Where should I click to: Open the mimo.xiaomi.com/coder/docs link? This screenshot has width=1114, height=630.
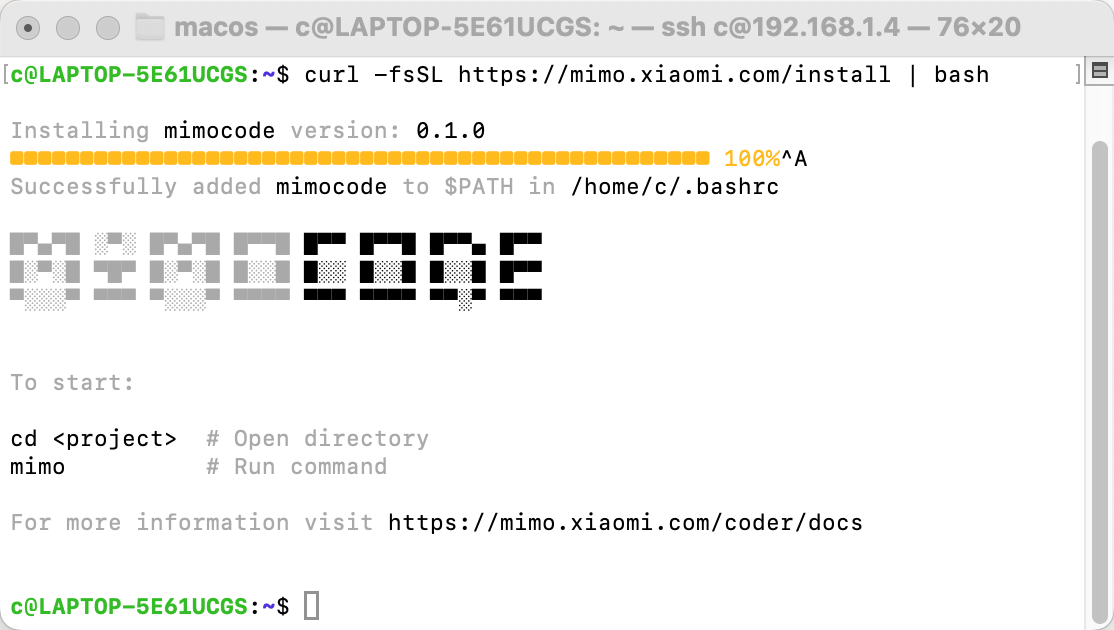tap(625, 523)
